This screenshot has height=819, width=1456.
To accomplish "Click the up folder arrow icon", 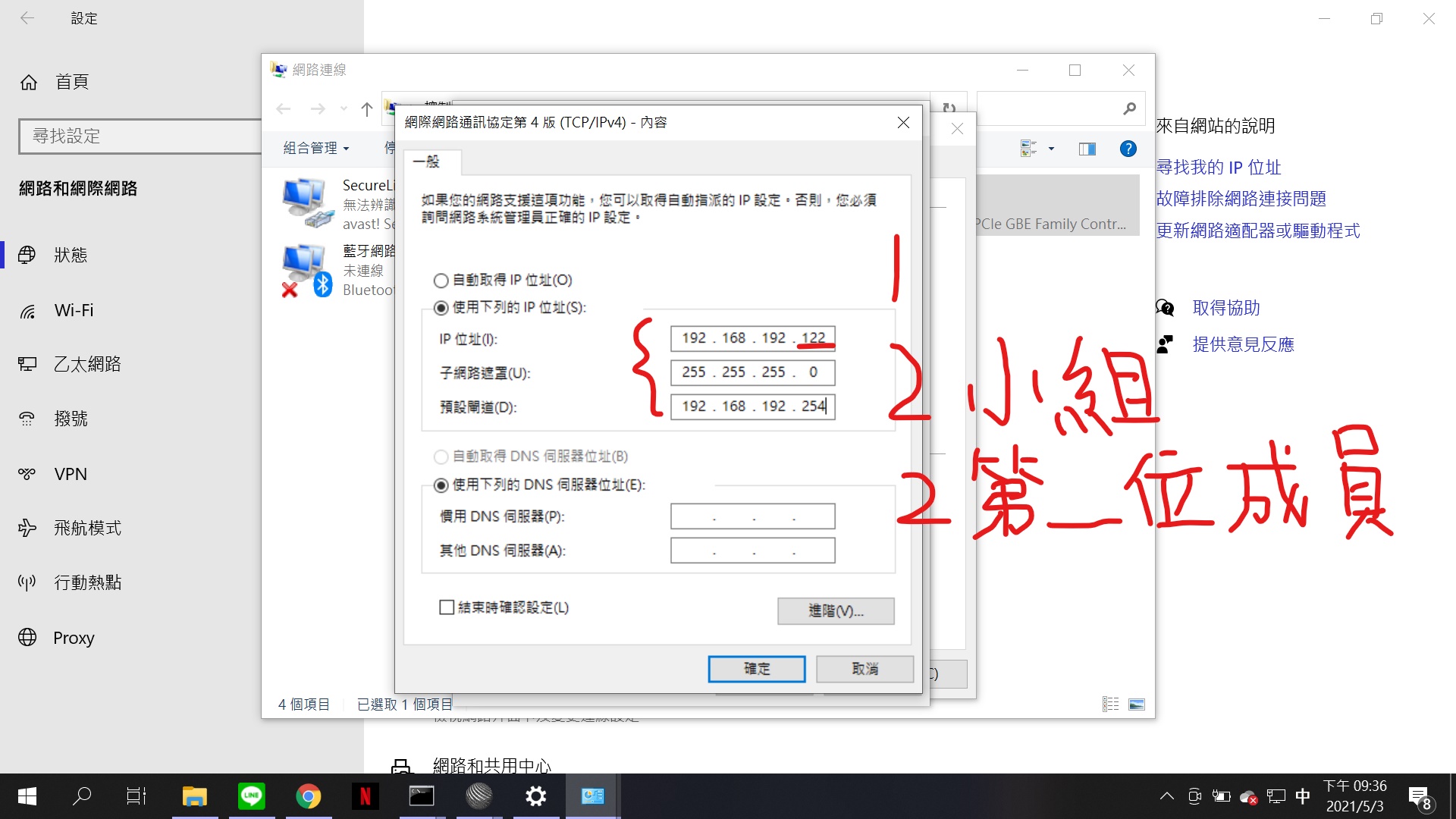I will click(367, 109).
